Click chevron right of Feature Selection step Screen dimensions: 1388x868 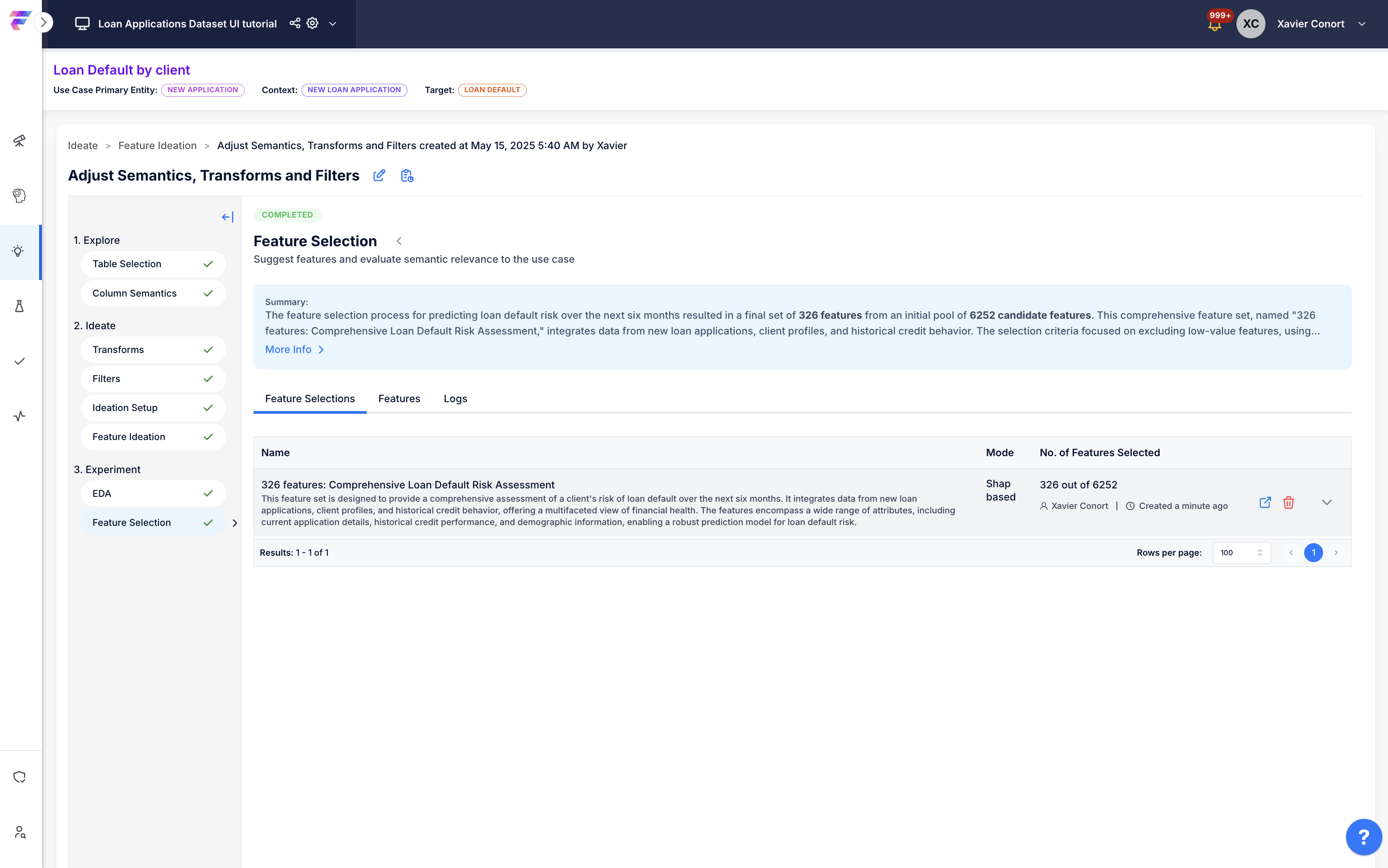tap(234, 523)
